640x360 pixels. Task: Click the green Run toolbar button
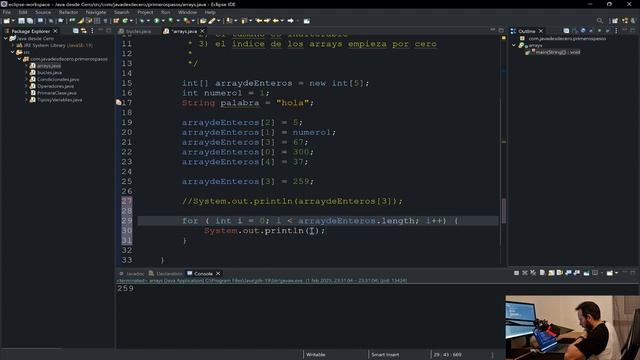click(x=156, y=20)
